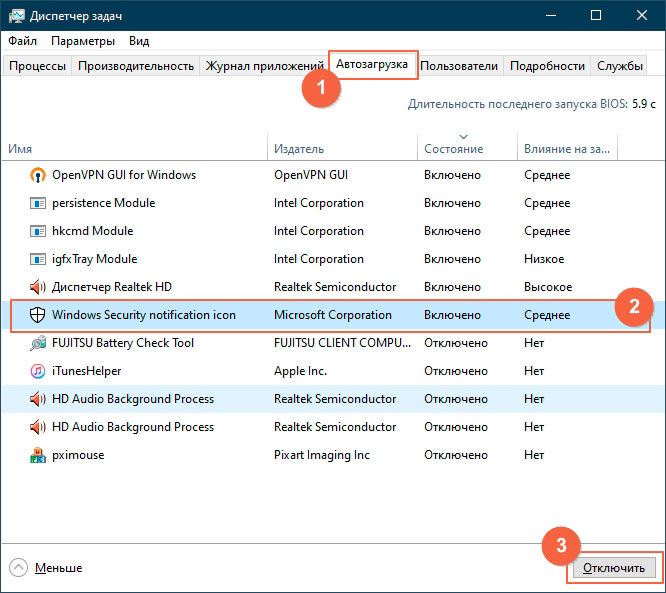Viewport: 666px width, 593px height.
Task: Sort by the Состояние column header
Action: click(x=467, y=148)
